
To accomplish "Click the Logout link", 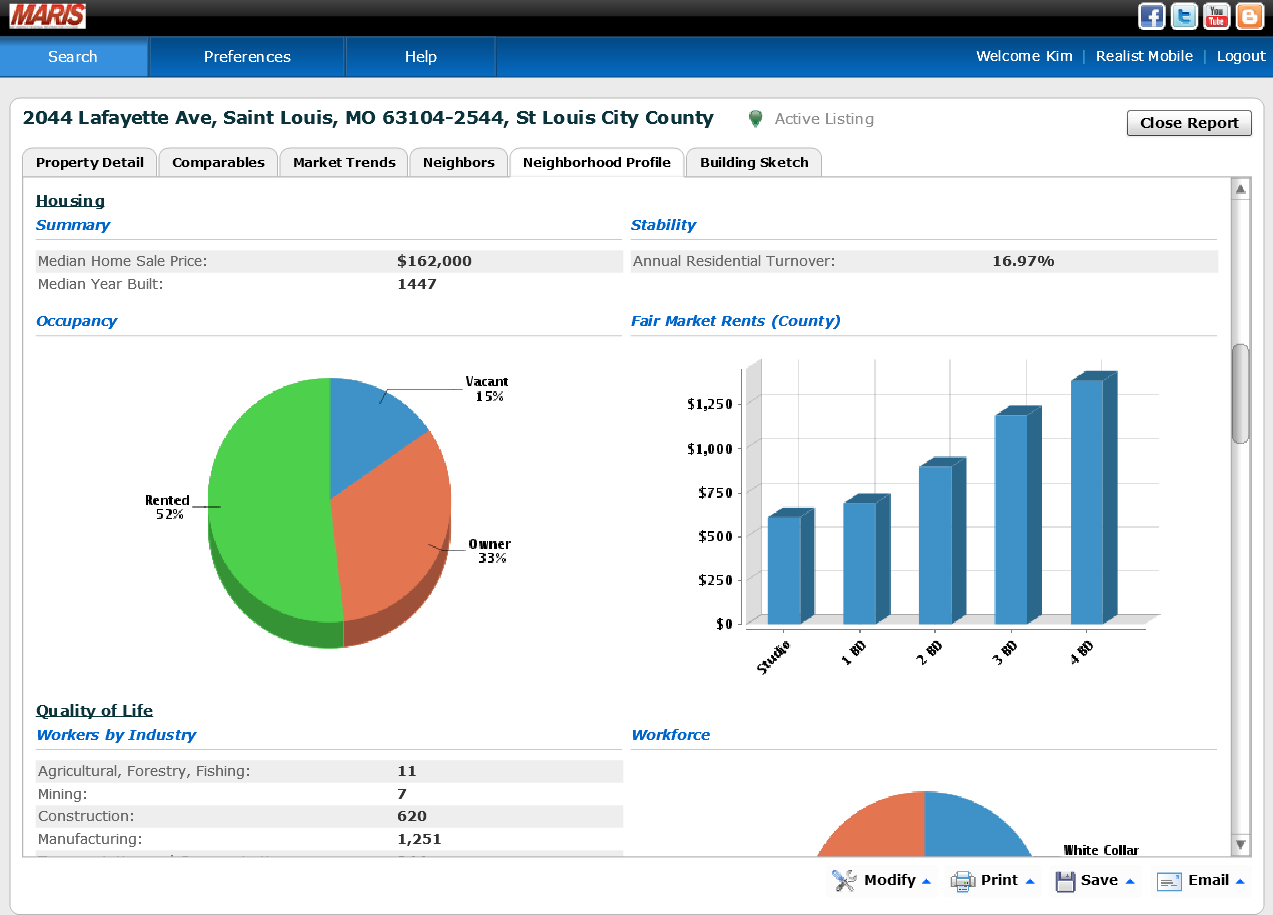I will coord(1241,56).
